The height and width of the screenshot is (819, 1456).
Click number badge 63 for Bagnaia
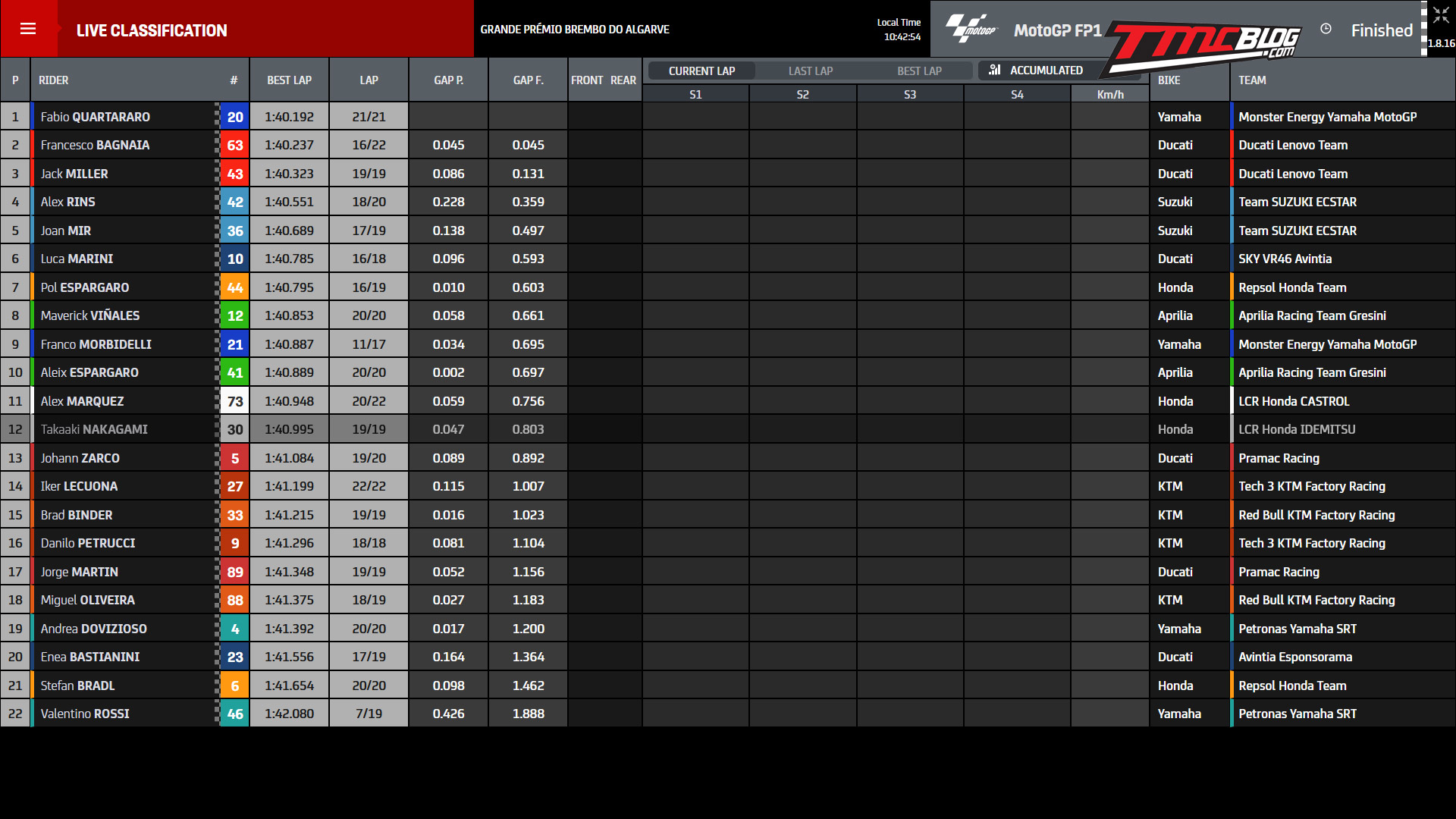235,145
